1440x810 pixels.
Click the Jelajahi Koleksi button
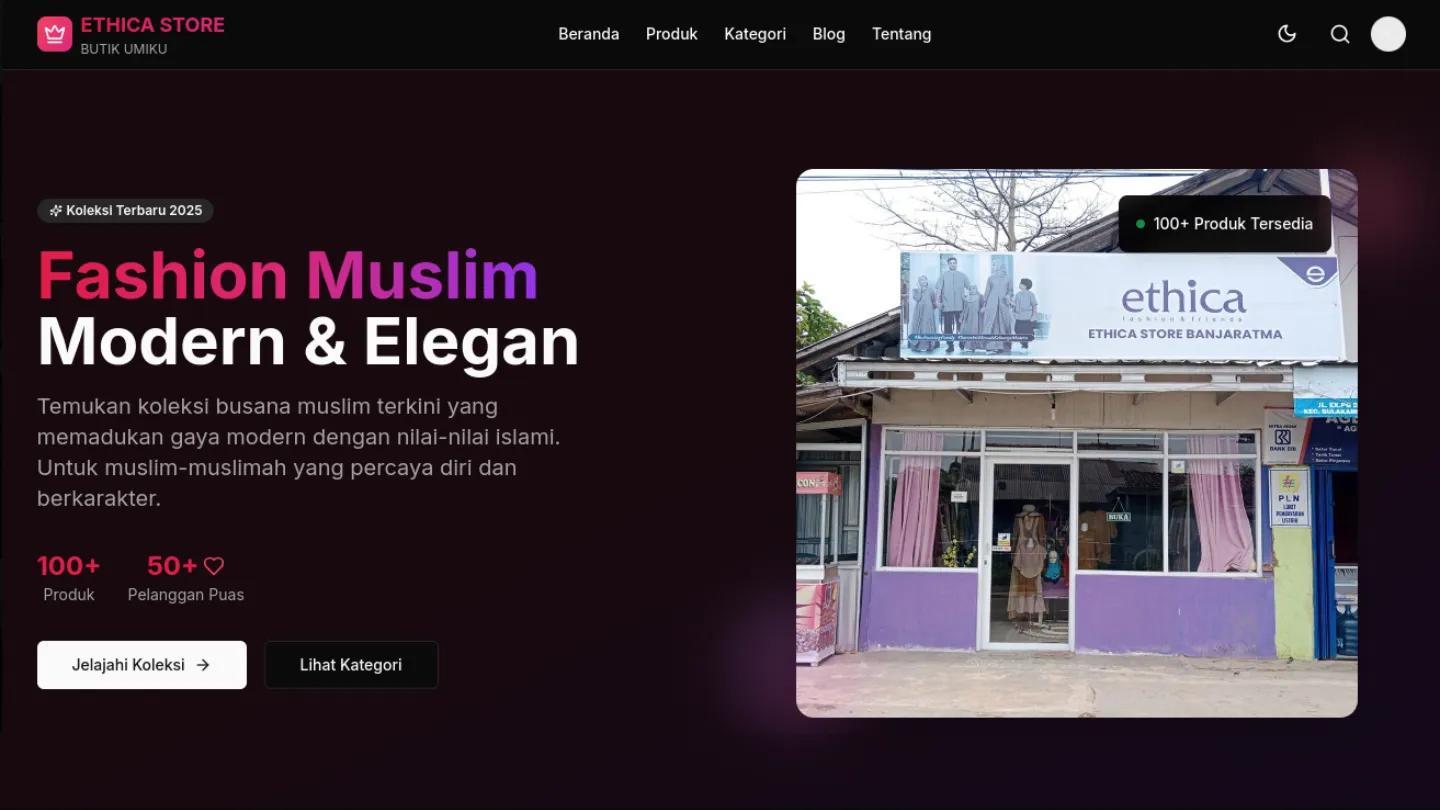point(142,665)
